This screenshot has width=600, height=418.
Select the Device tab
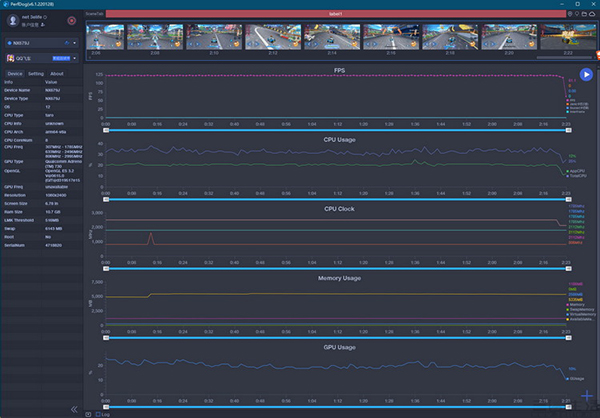pyautogui.click(x=14, y=74)
